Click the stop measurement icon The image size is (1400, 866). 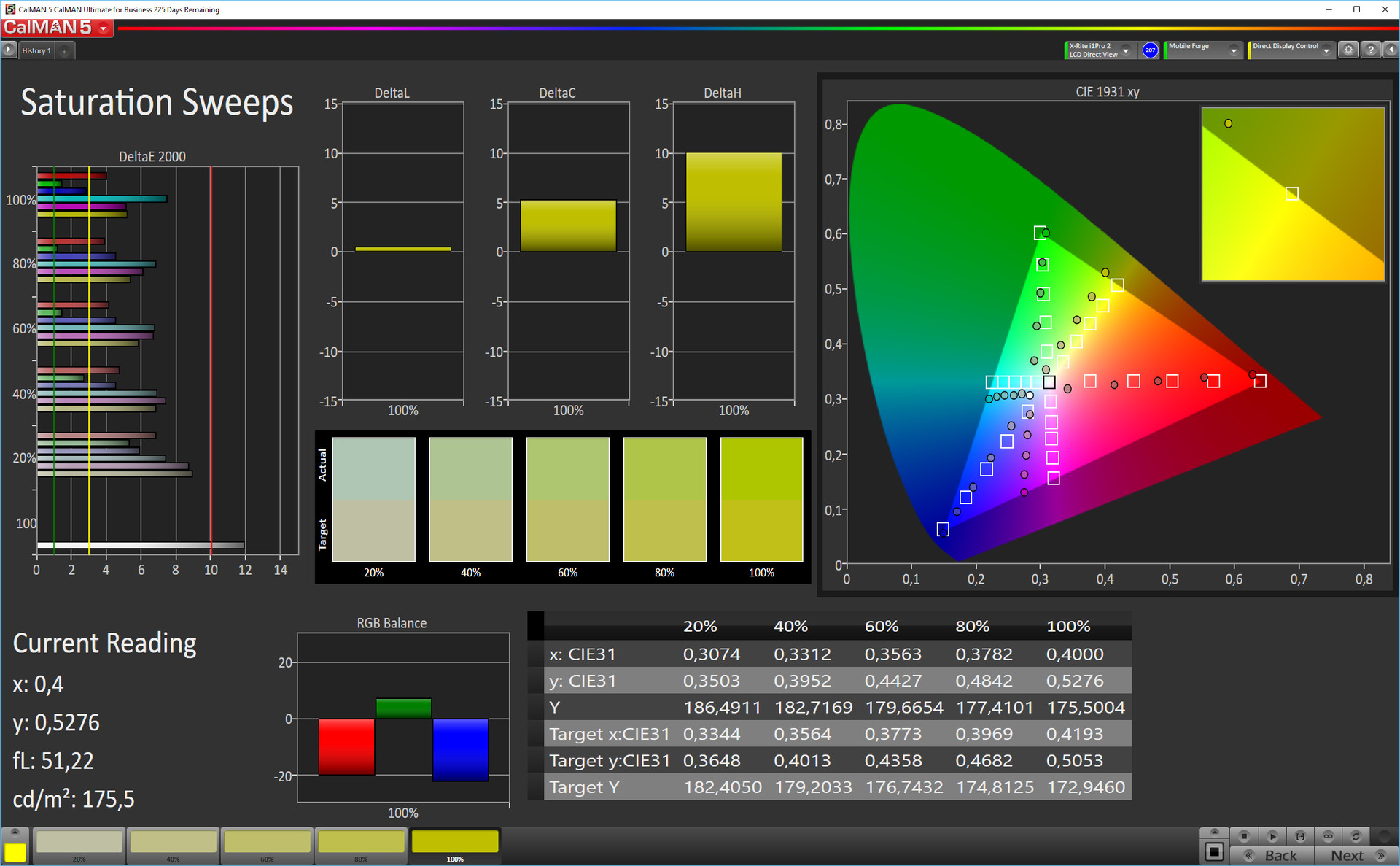point(1244,836)
